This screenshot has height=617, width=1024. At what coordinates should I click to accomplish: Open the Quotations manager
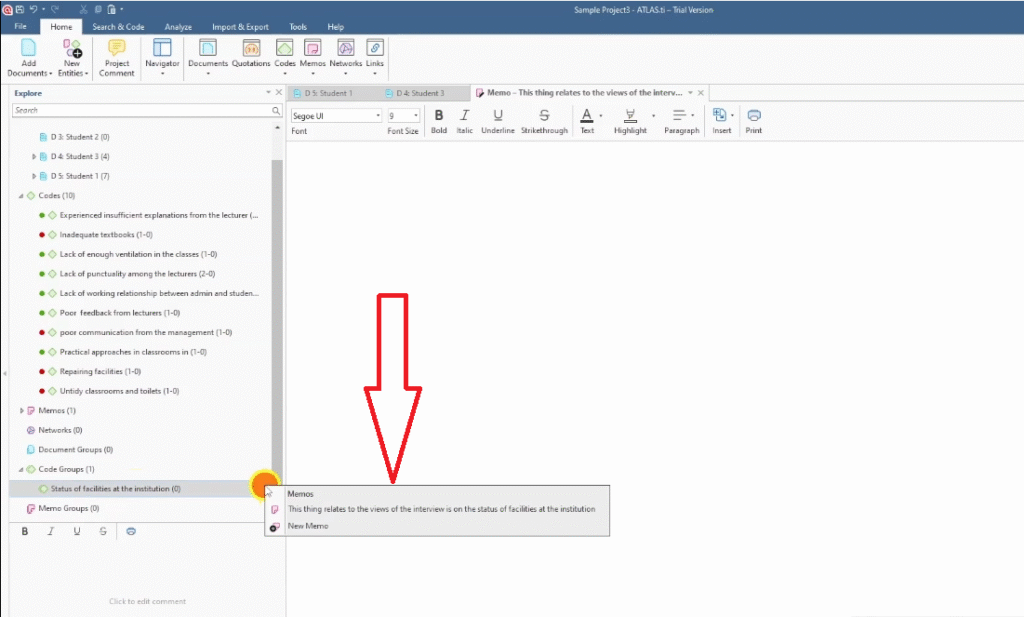pyautogui.click(x=251, y=50)
